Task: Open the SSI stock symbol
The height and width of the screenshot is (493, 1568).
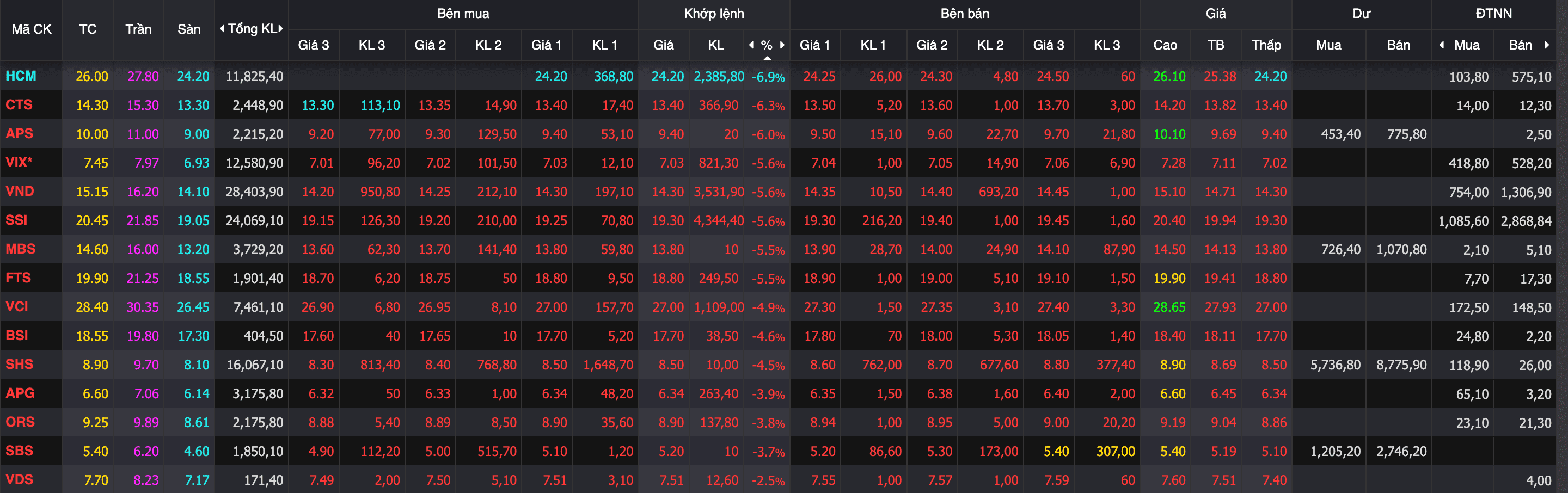Action: pyautogui.click(x=16, y=220)
